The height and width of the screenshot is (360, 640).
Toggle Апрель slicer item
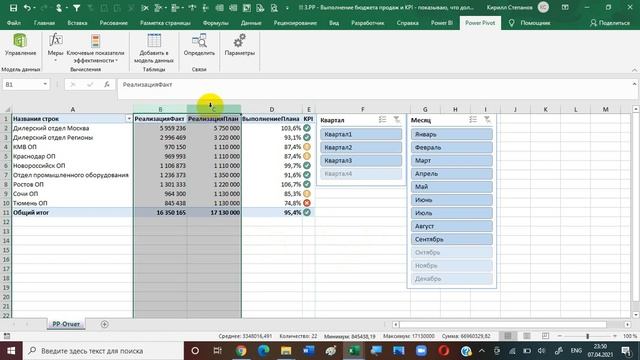click(x=451, y=173)
